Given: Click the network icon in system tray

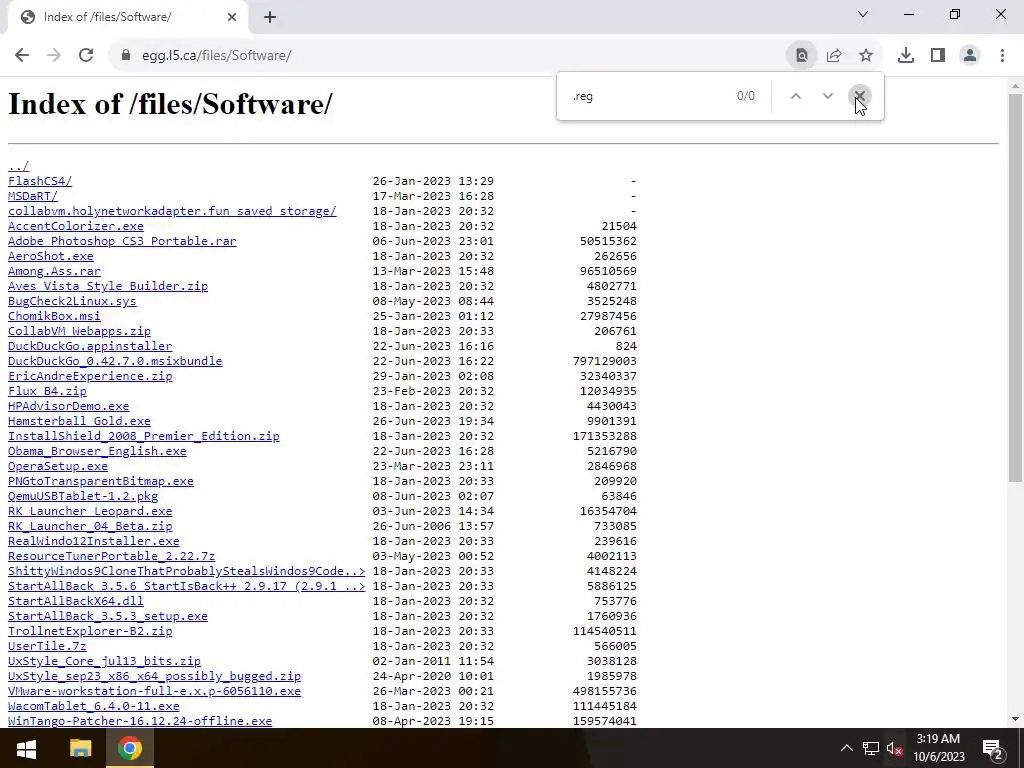Looking at the screenshot, I should 871,748.
